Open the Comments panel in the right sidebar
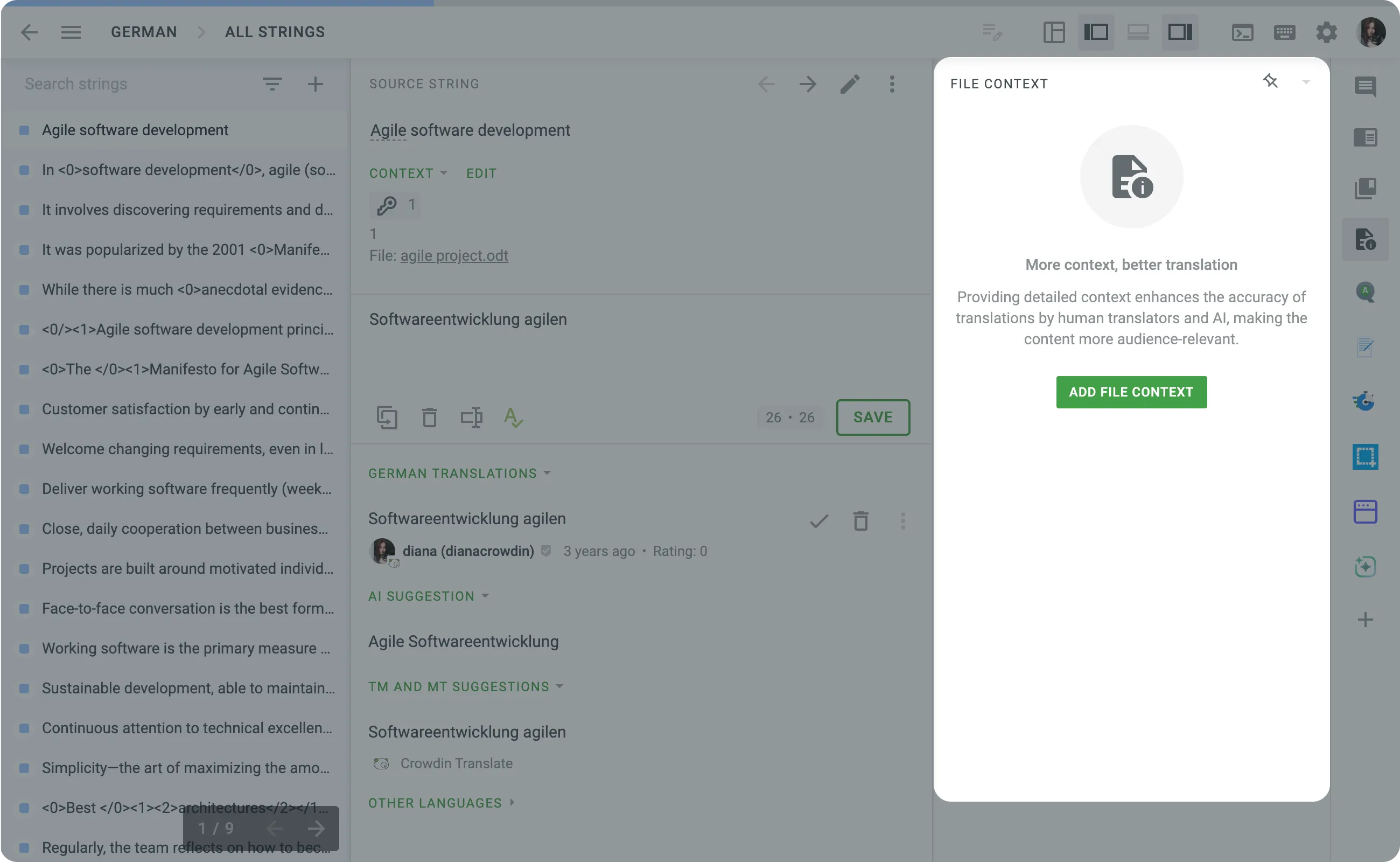 click(x=1365, y=87)
